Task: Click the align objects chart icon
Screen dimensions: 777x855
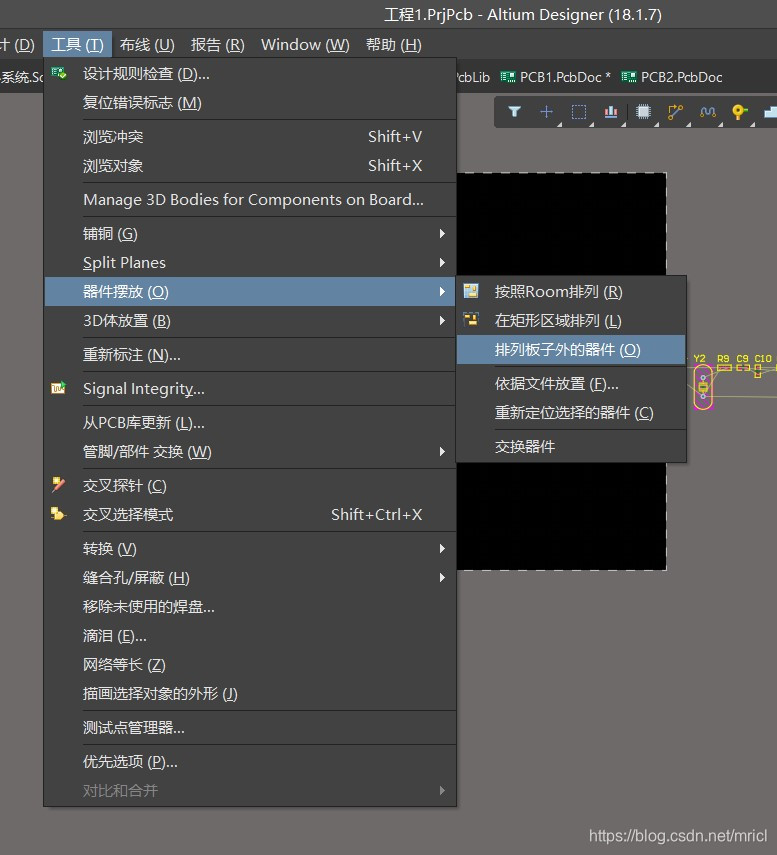Action: pyautogui.click(x=611, y=112)
